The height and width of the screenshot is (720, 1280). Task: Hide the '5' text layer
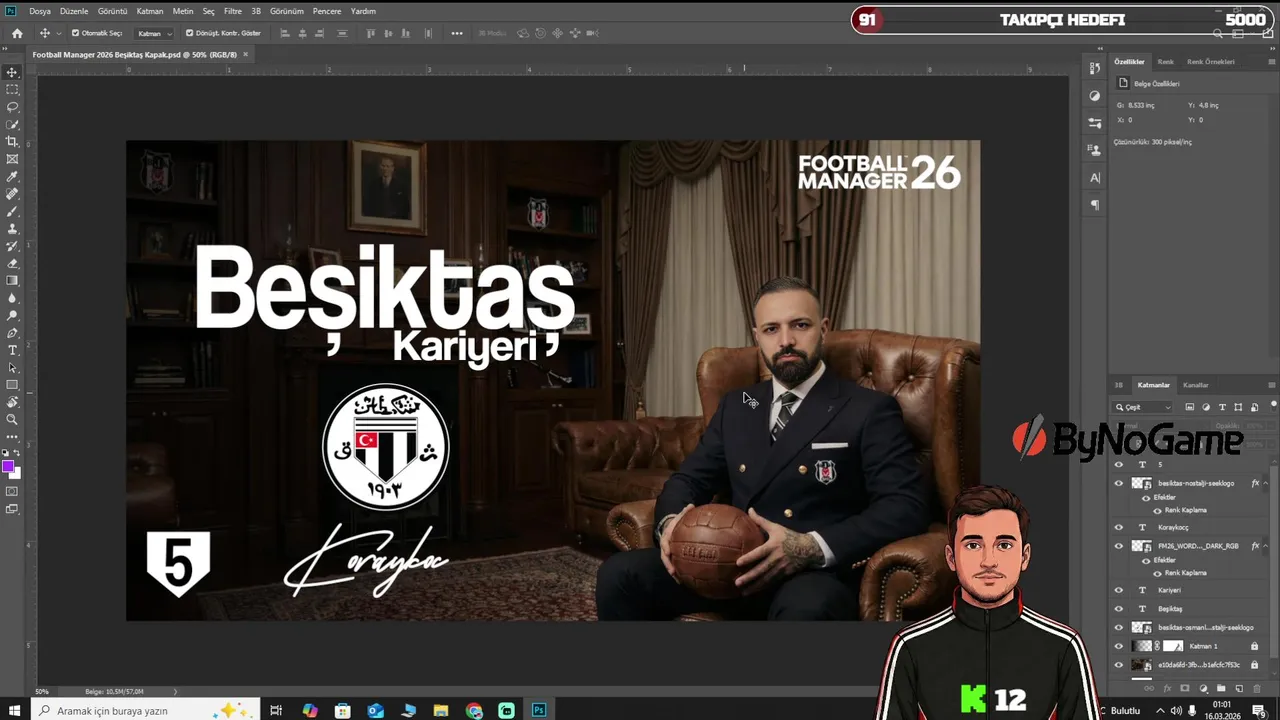1119,465
